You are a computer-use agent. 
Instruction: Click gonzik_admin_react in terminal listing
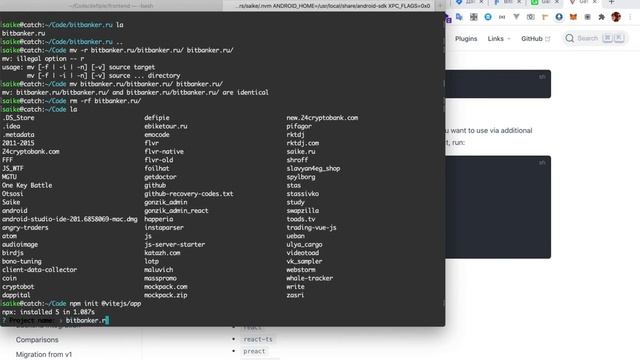pyautogui.click(x=176, y=211)
